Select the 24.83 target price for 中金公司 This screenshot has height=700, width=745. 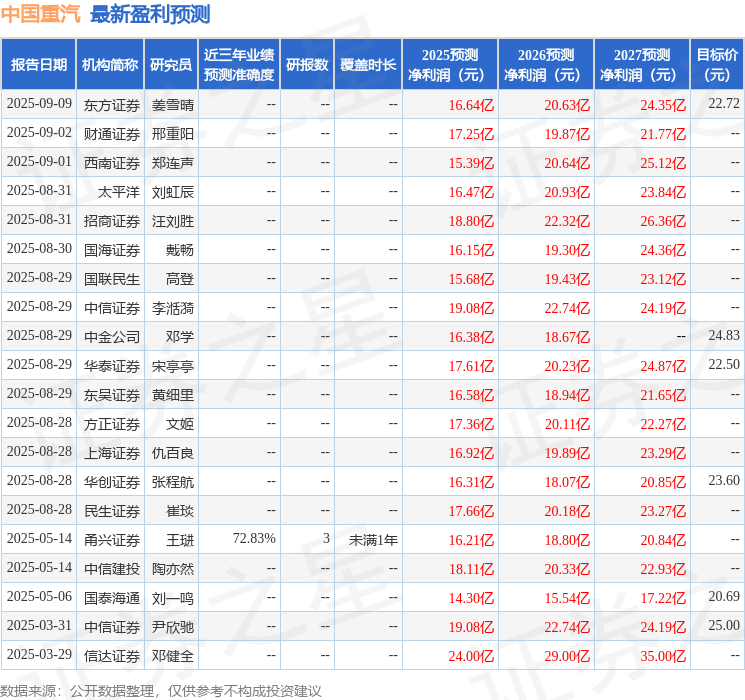(x=723, y=336)
